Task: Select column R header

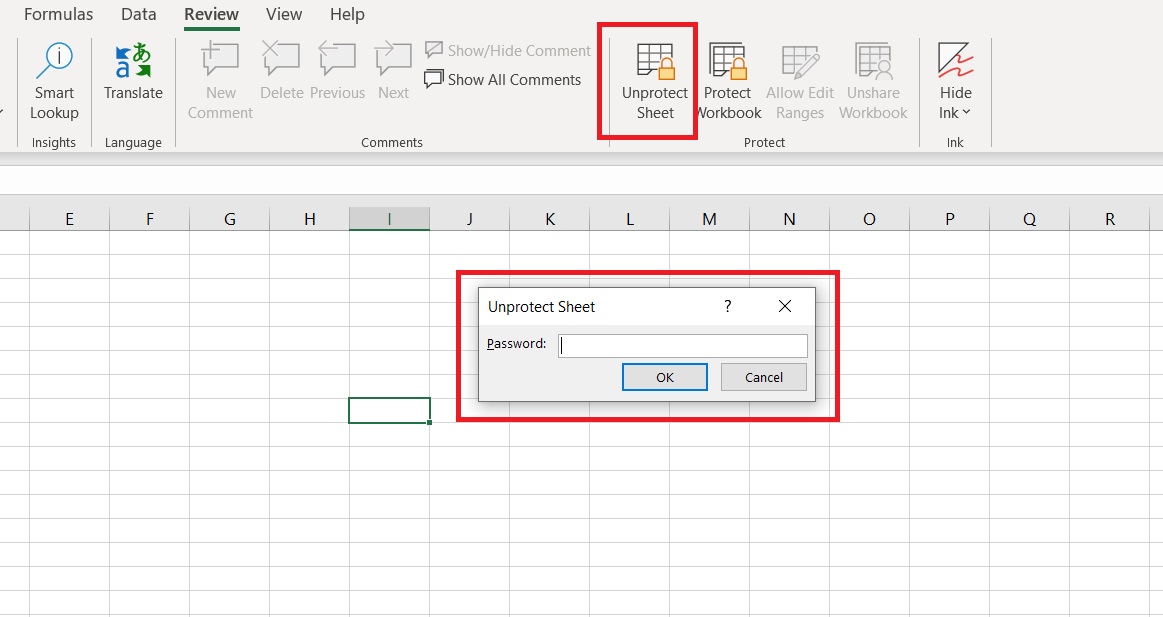Action: (1110, 219)
